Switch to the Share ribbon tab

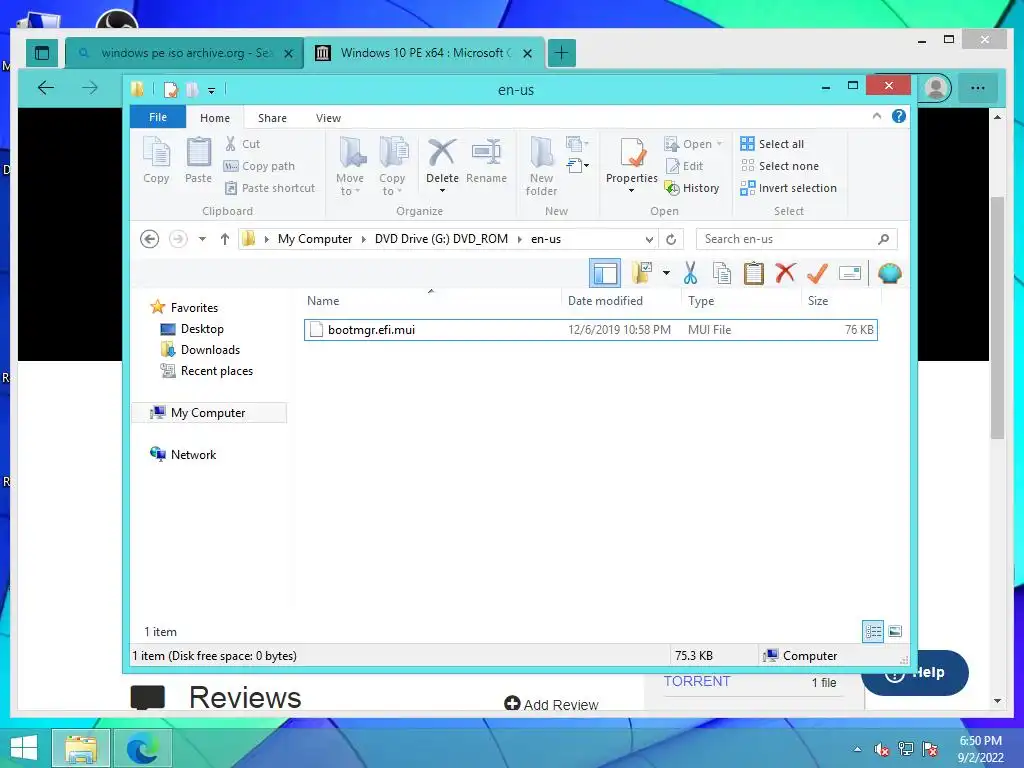coord(272,118)
